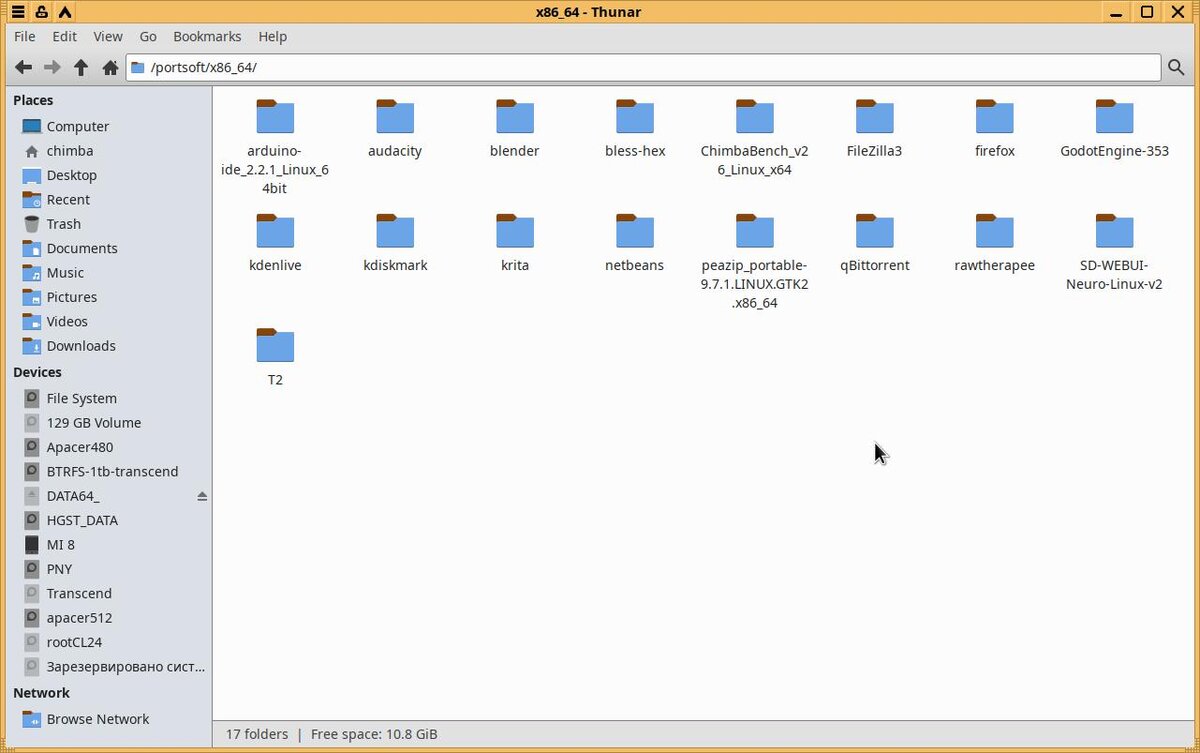Select the krita folder
Viewport: 1200px width, 753px height.
[515, 243]
